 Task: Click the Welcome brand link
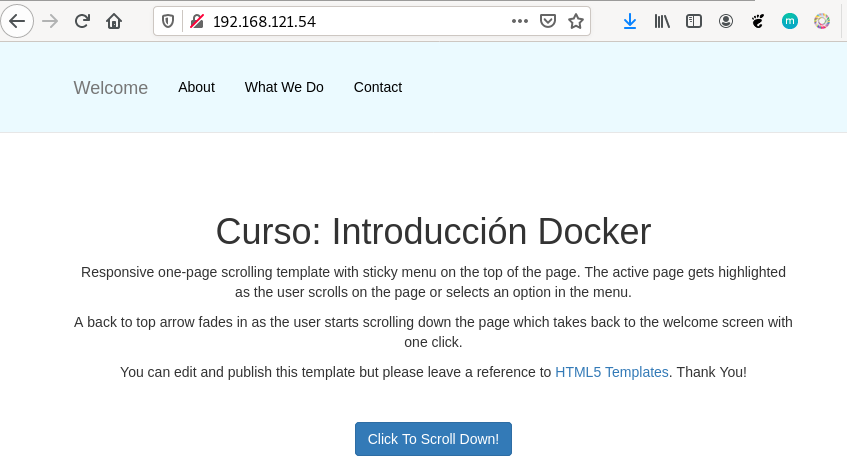point(111,88)
